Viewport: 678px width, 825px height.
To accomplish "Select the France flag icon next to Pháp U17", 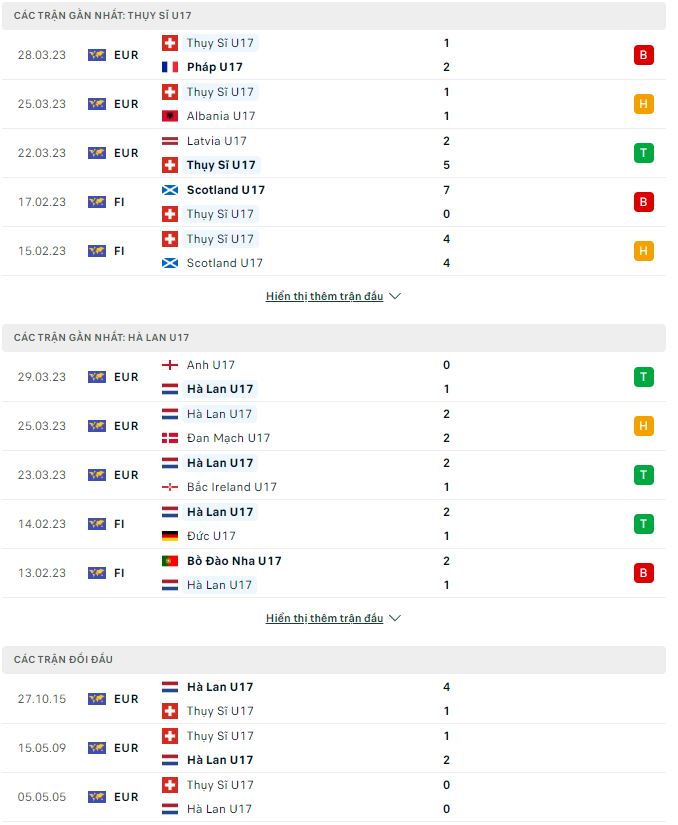I will (x=168, y=67).
